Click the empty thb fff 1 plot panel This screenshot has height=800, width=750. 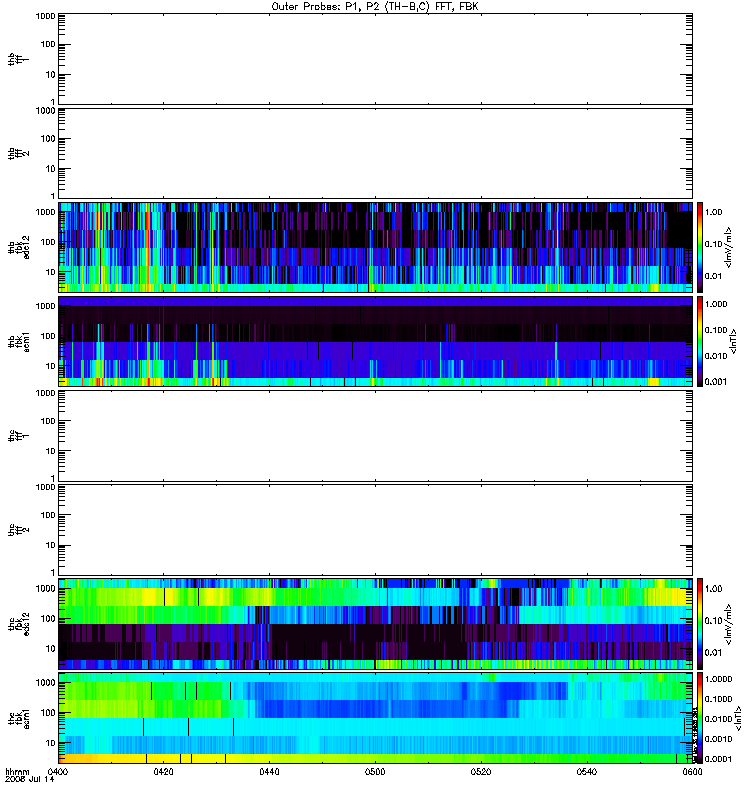(x=376, y=59)
